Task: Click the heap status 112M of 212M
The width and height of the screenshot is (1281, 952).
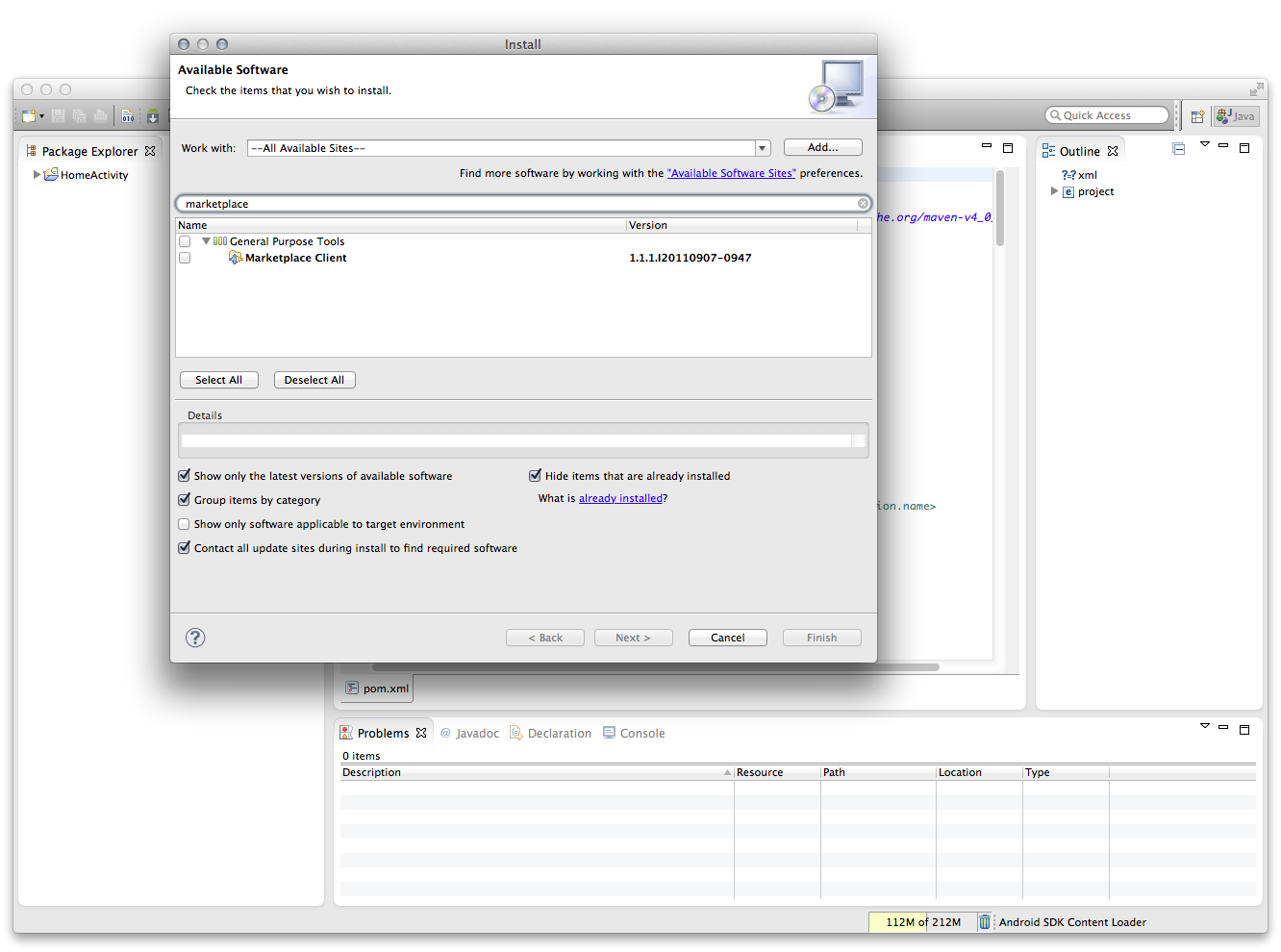Action: click(x=922, y=922)
